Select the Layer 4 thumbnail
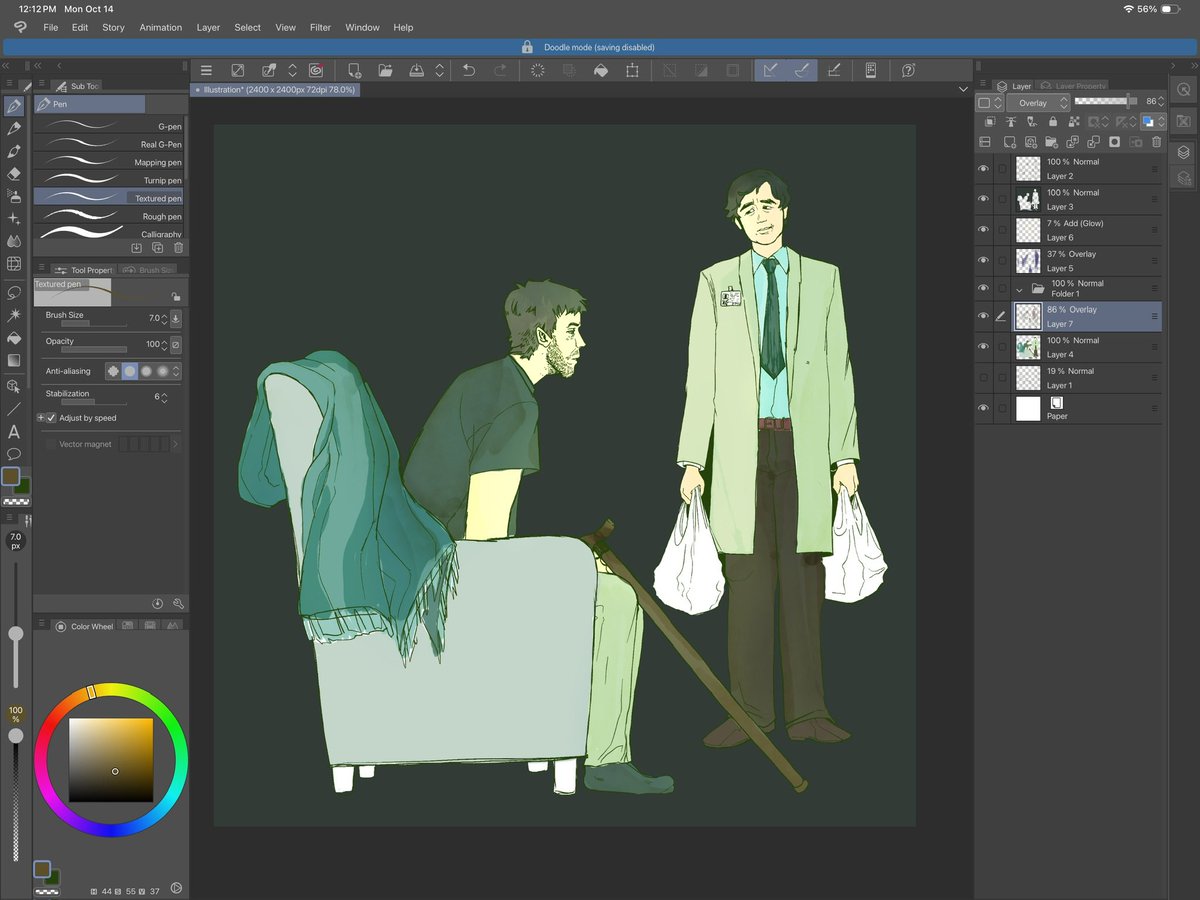 (1028, 347)
